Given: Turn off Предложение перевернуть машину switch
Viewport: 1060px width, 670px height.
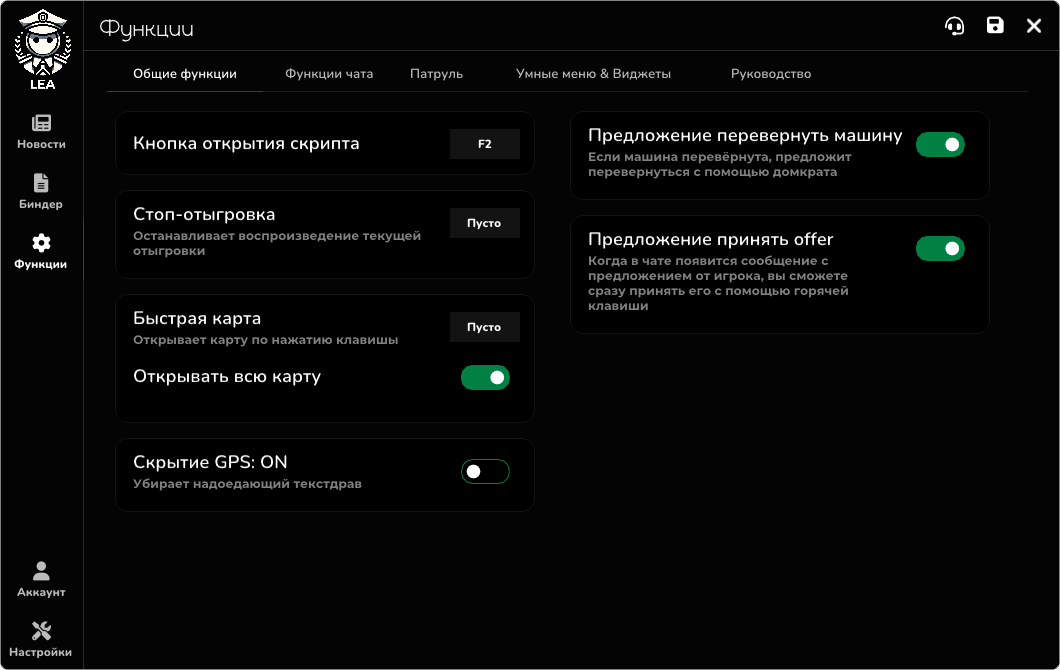Looking at the screenshot, I should (940, 145).
